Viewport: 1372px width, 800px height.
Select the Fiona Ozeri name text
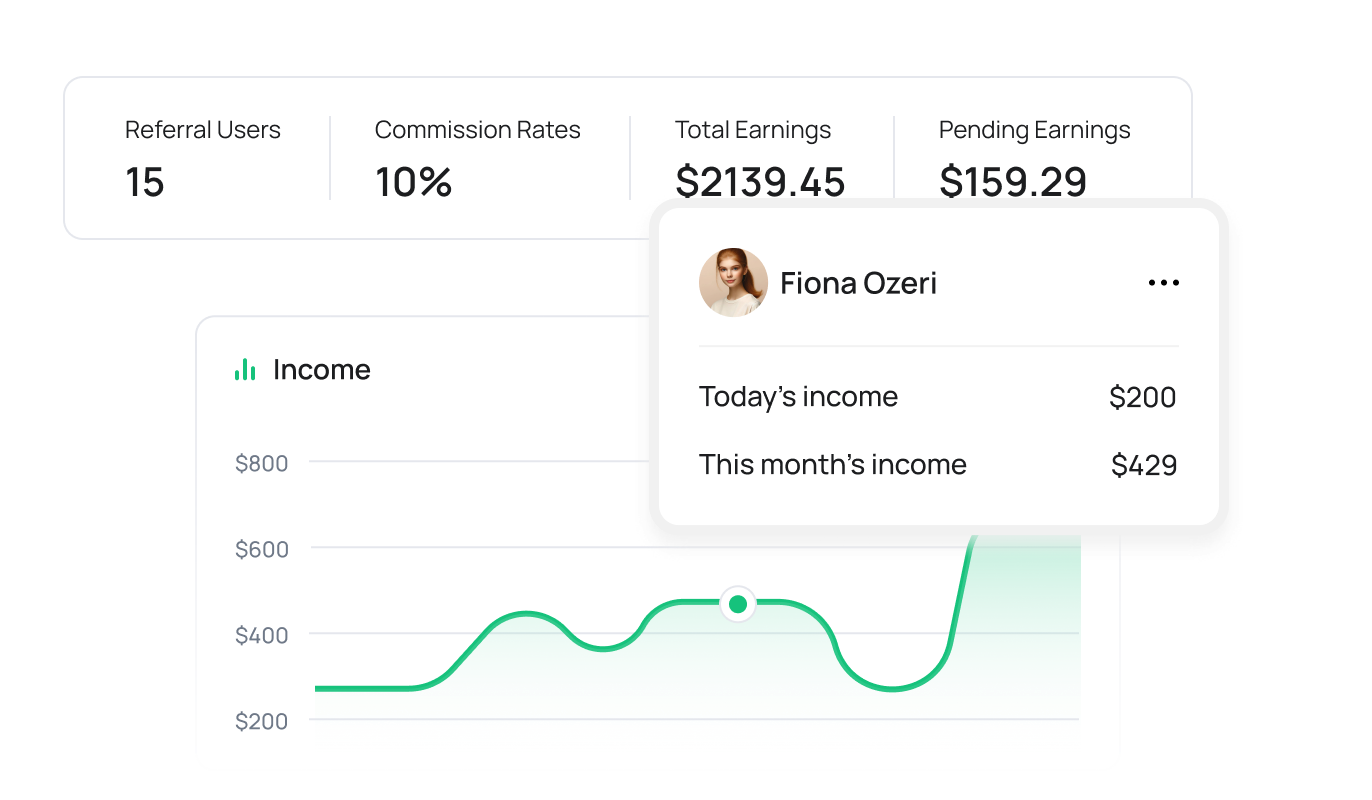(858, 283)
